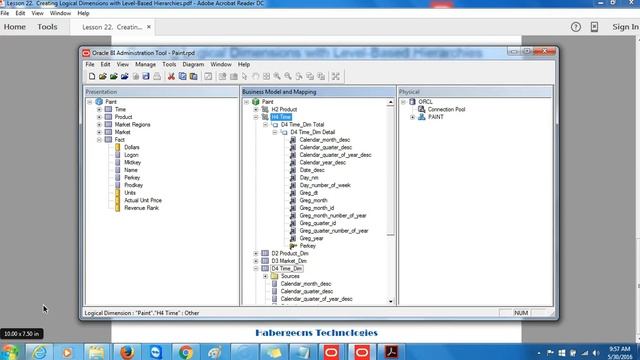Switch to the Acrobat Home tab
Image resolution: width=640 pixels, height=360 pixels.
(x=15, y=27)
